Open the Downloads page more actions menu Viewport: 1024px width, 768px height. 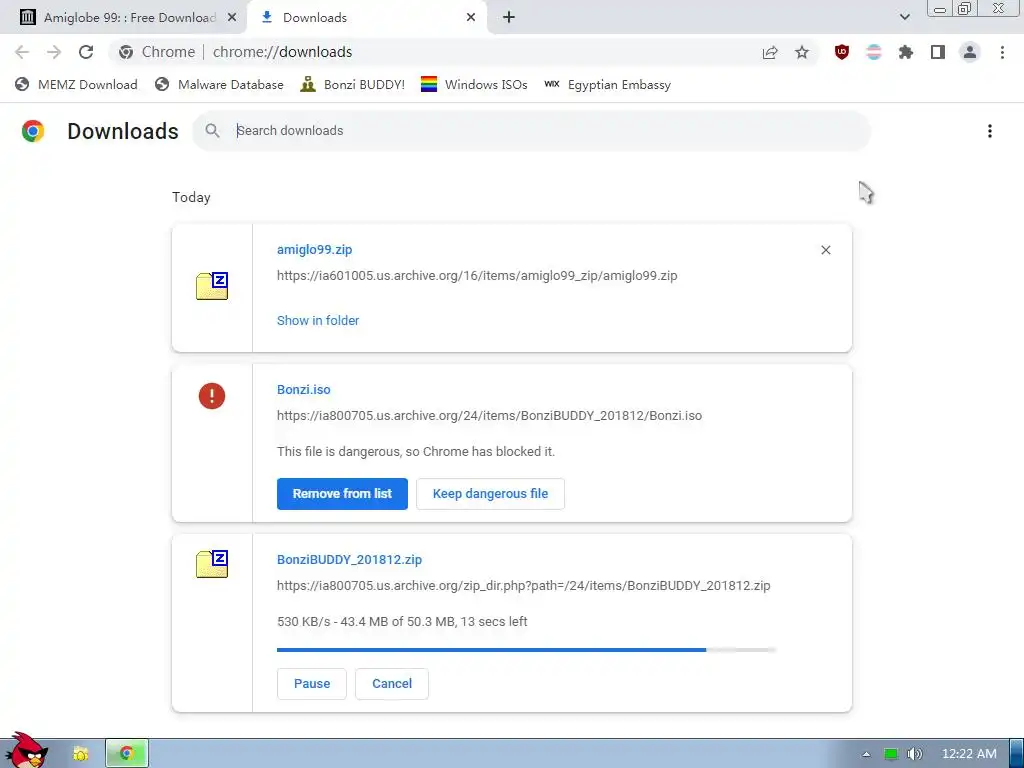click(990, 131)
